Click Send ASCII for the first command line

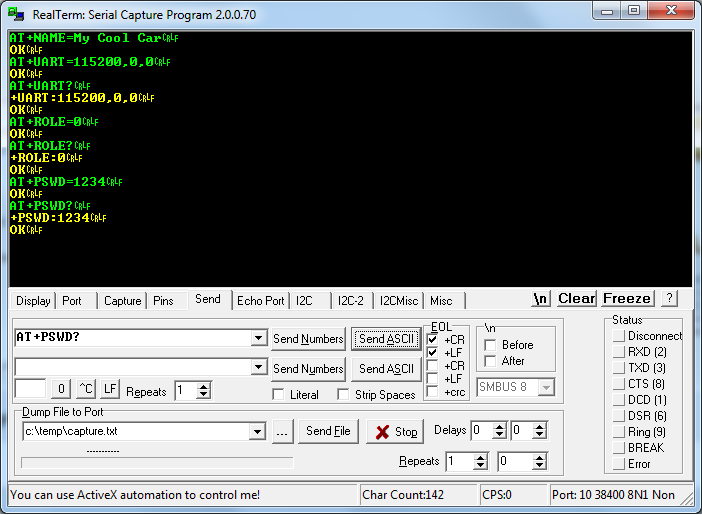click(386, 339)
